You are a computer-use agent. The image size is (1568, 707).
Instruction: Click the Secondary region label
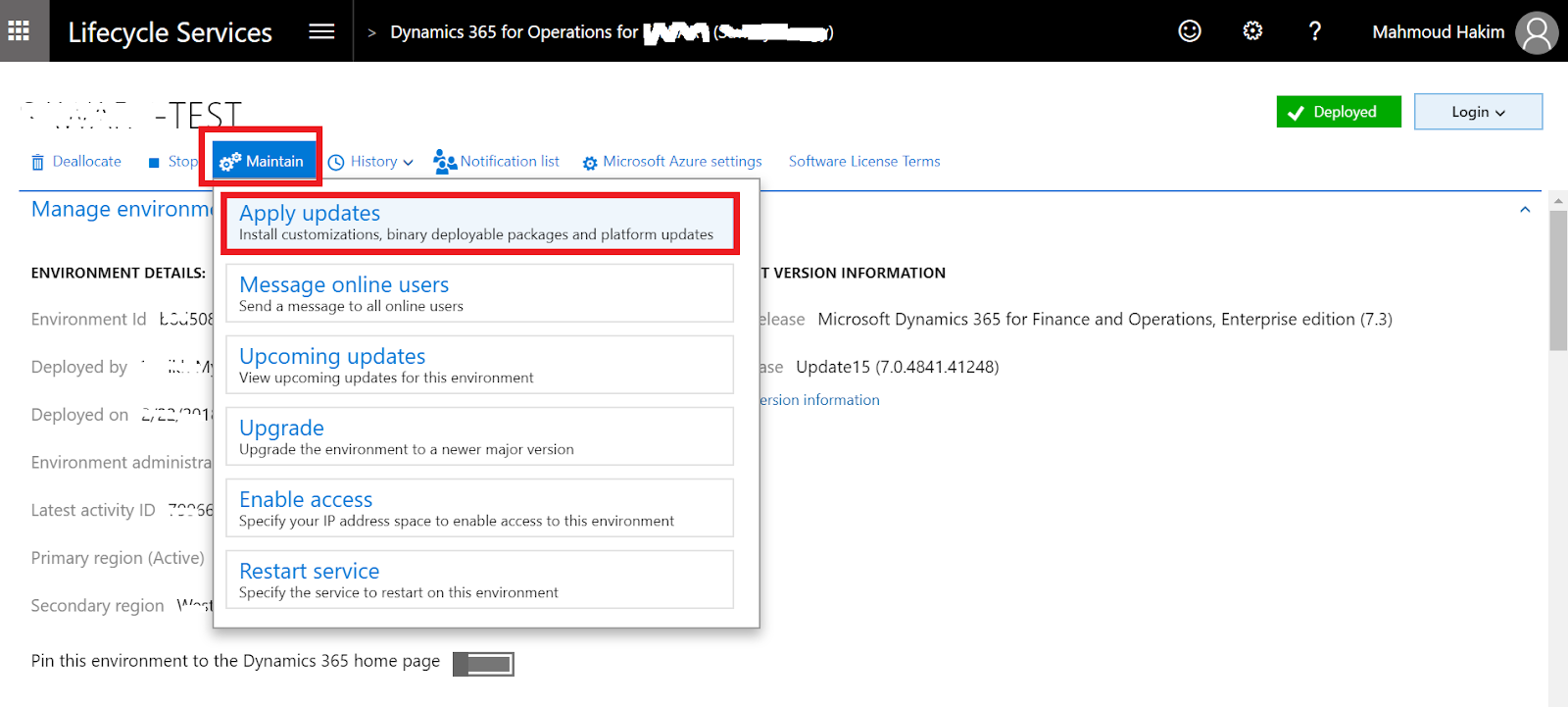(97, 606)
